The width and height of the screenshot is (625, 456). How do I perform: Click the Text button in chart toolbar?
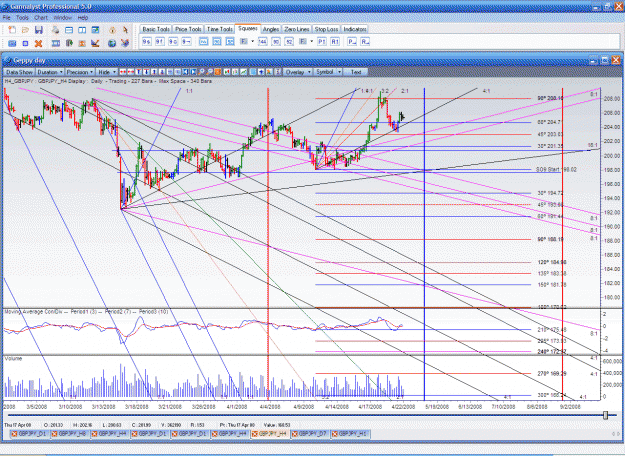coord(356,72)
